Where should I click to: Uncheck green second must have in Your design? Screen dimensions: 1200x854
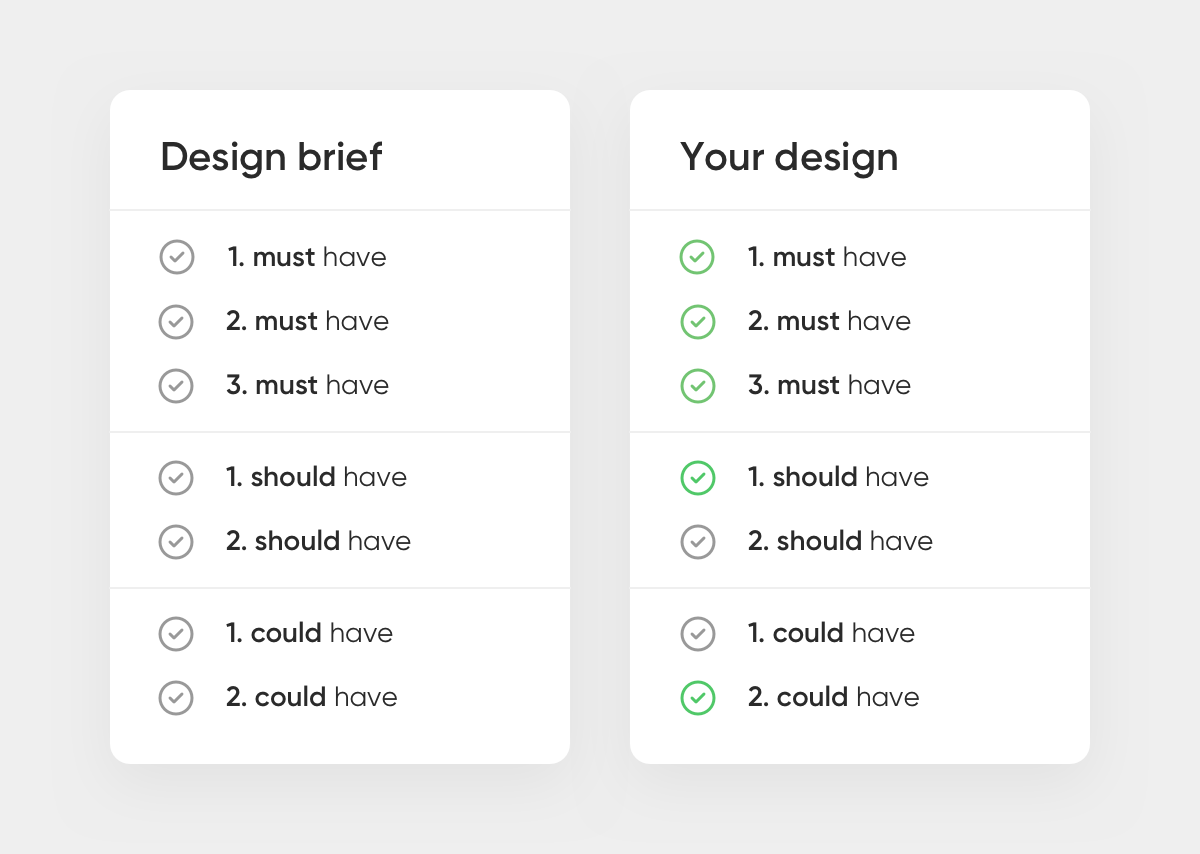pyautogui.click(x=697, y=321)
